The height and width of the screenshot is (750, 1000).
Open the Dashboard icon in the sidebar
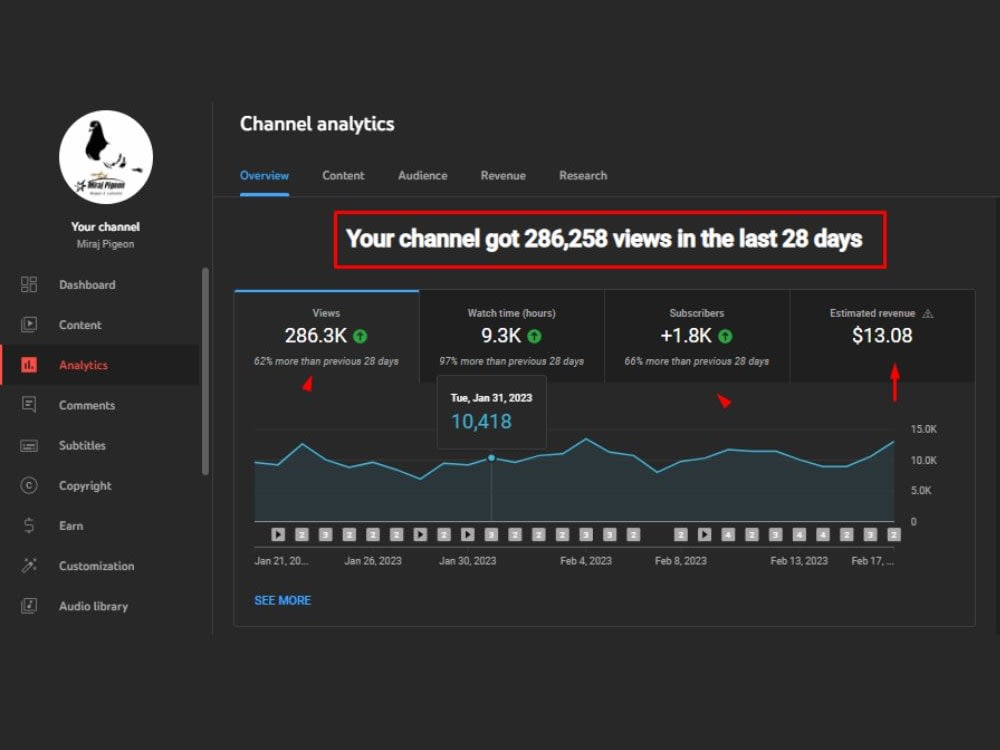point(29,284)
